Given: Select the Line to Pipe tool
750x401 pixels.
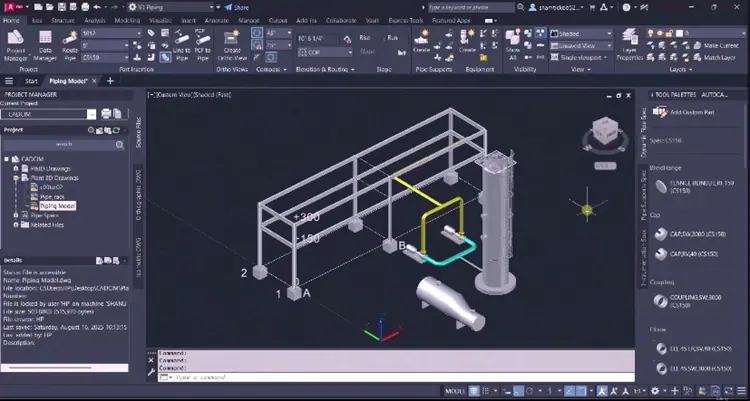Looking at the screenshot, I should pyautogui.click(x=181, y=46).
